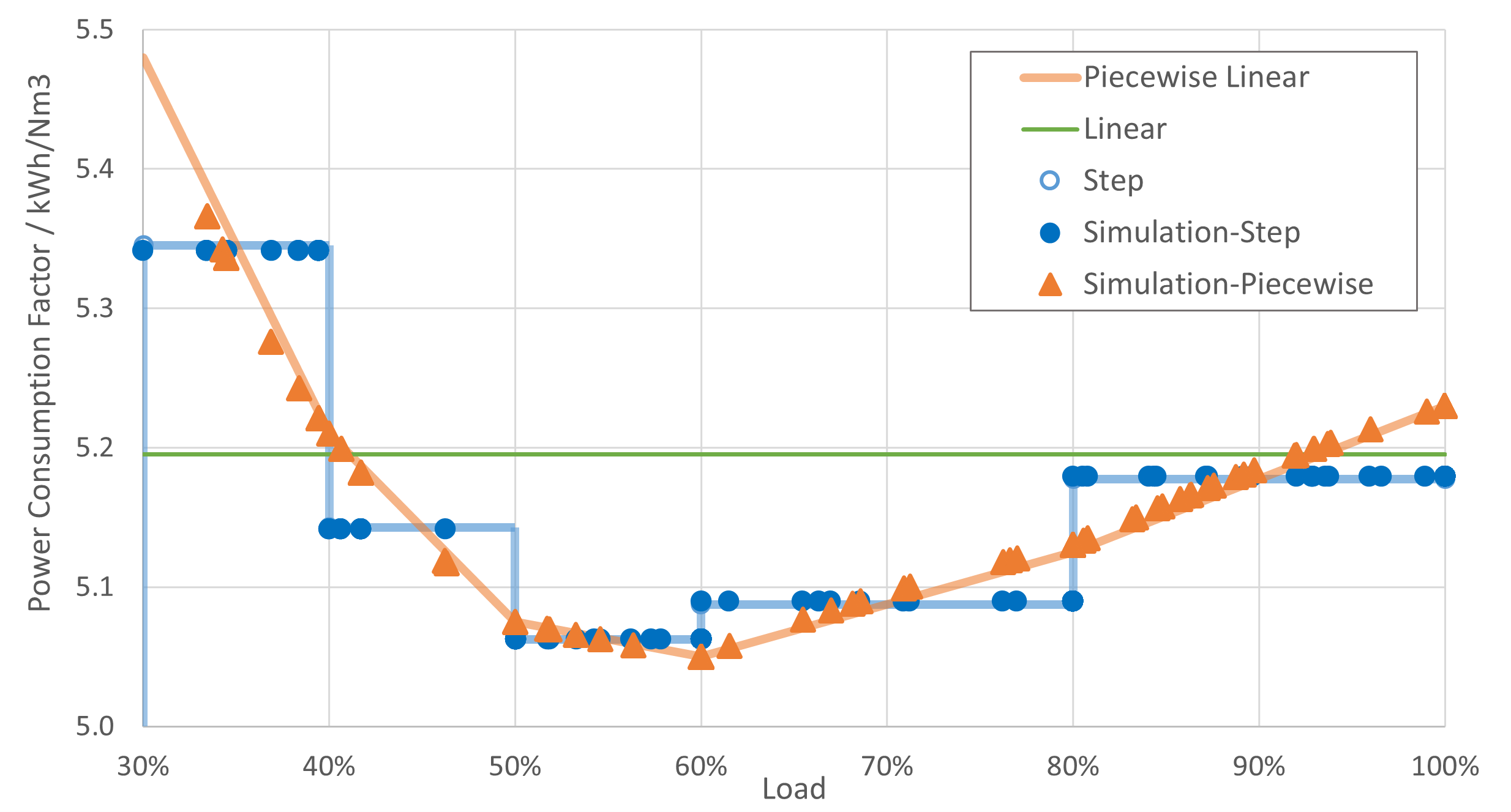This screenshot has width=1511, height=812.
Task: Click the "Piecewise Linear" legend label
Action: (1196, 77)
